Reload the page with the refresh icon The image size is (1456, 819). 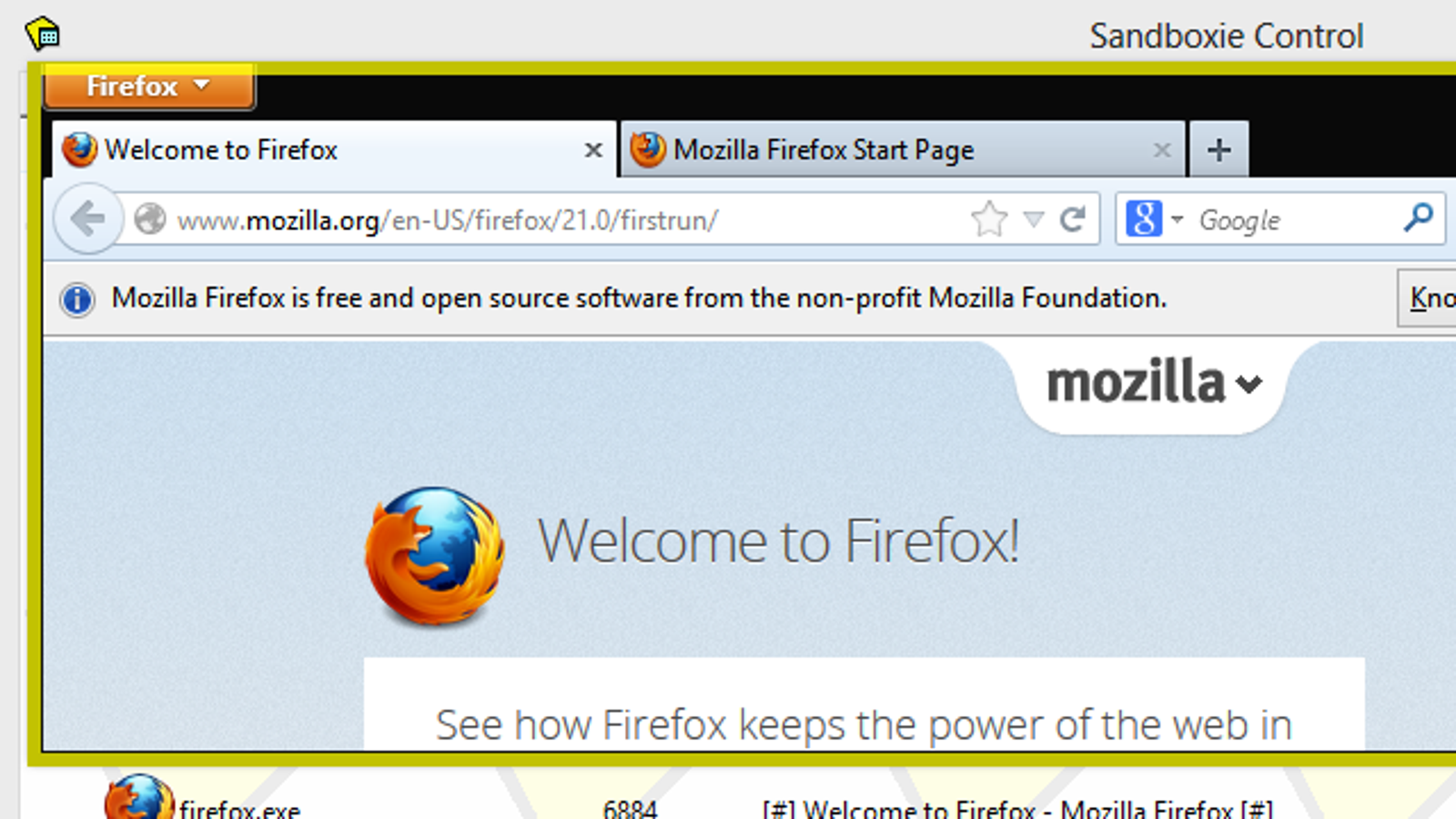1073,219
